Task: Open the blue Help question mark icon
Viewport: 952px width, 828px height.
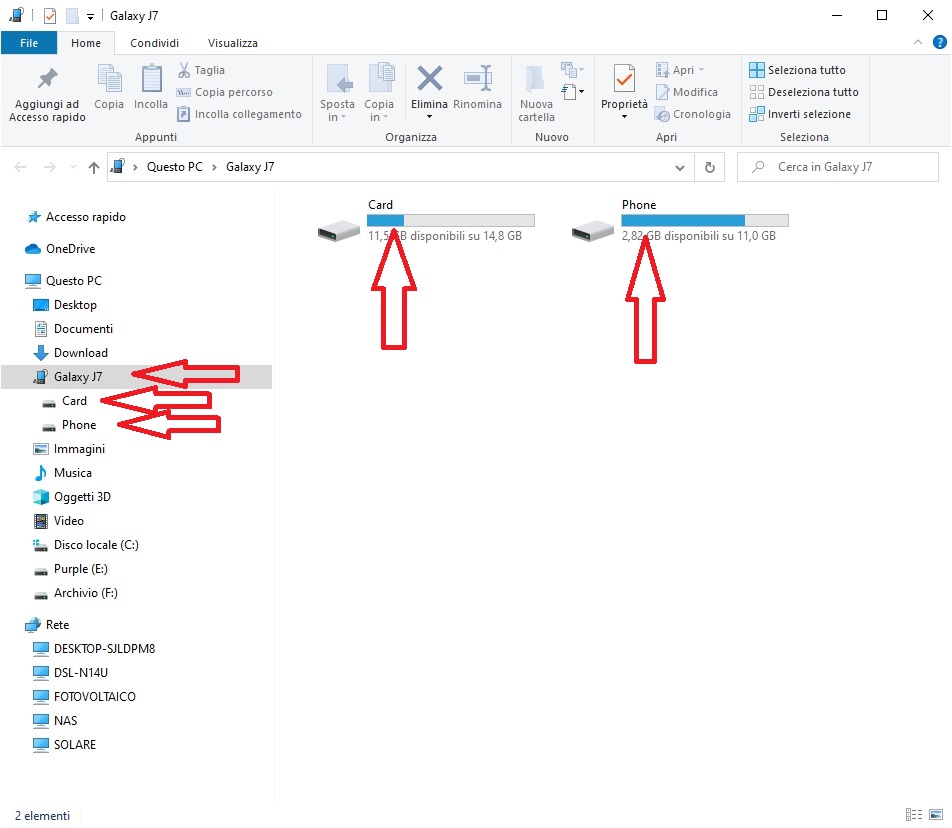Action: pyautogui.click(x=939, y=42)
